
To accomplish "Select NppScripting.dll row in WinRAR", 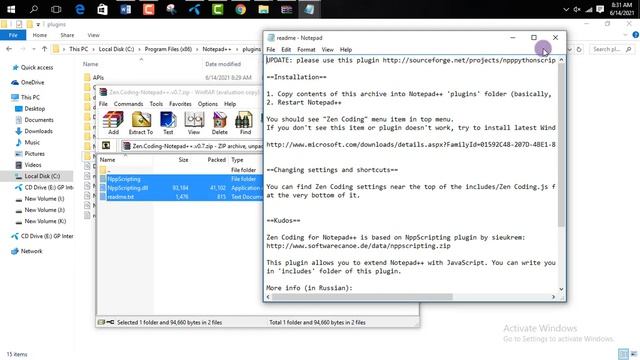I will coord(181,188).
